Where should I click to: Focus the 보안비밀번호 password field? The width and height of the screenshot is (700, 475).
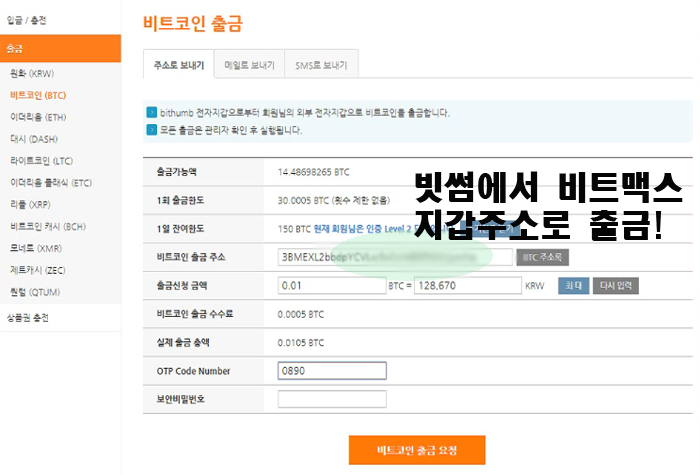tap(332, 399)
